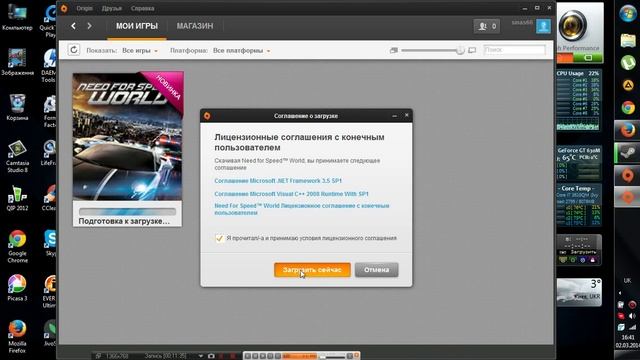Image resolution: width=640 pixels, height=360 pixels.
Task: Click the Подготовка к загрузке status text
Action: 124,221
